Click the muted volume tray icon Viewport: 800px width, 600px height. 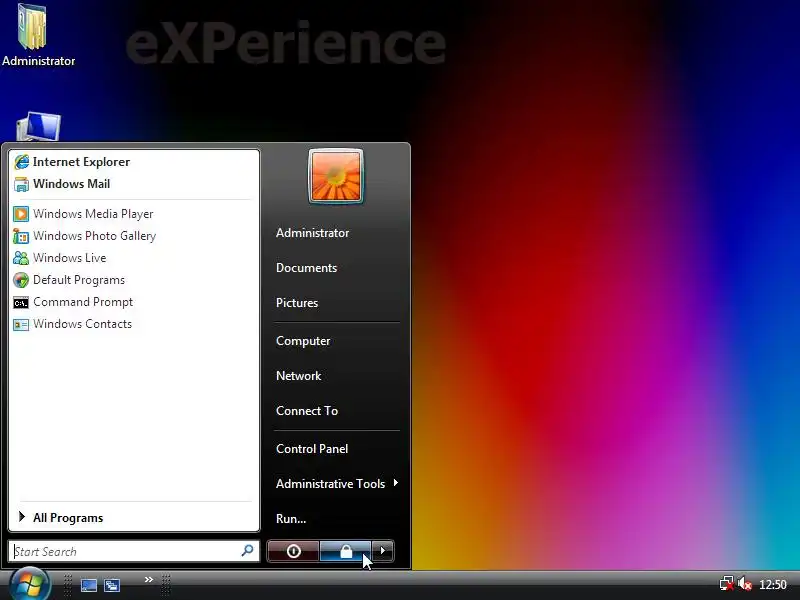[745, 583]
